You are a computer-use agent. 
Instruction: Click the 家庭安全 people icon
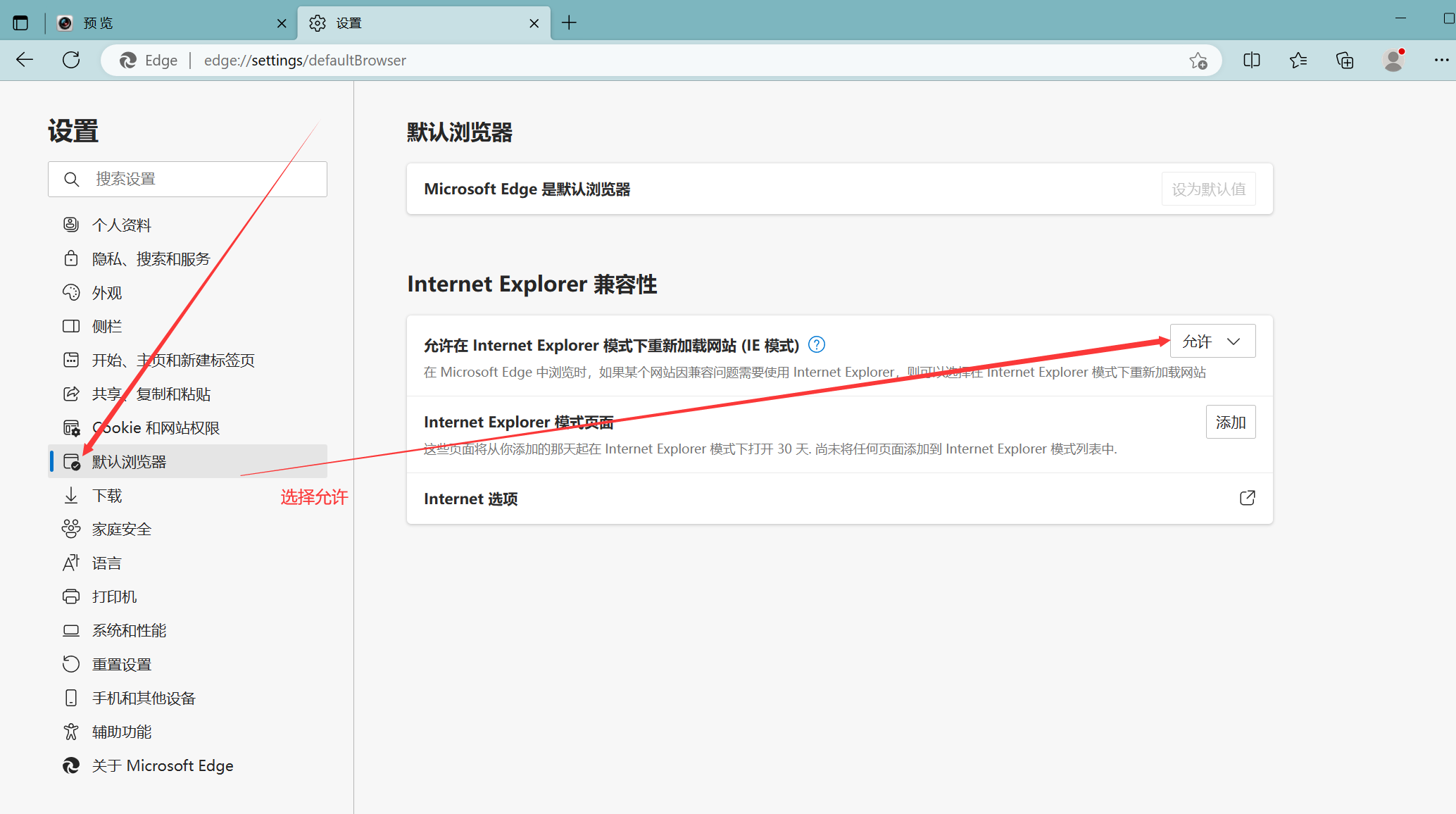point(71,529)
